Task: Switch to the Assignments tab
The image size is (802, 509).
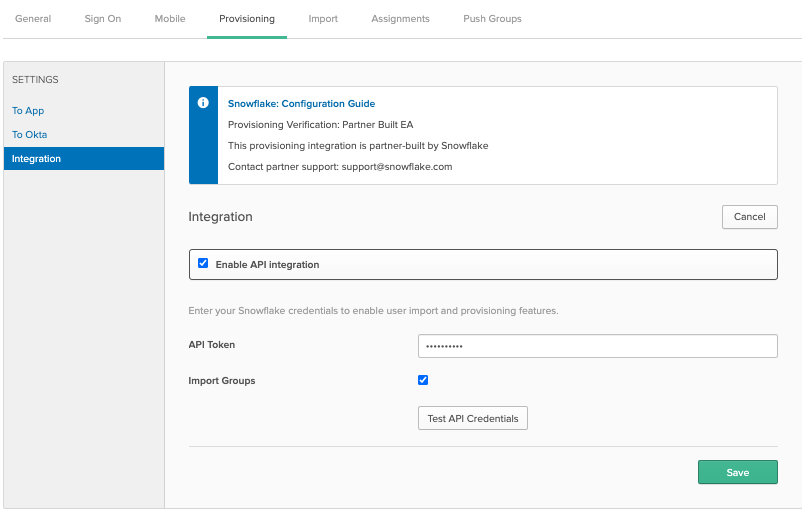Action: click(400, 19)
